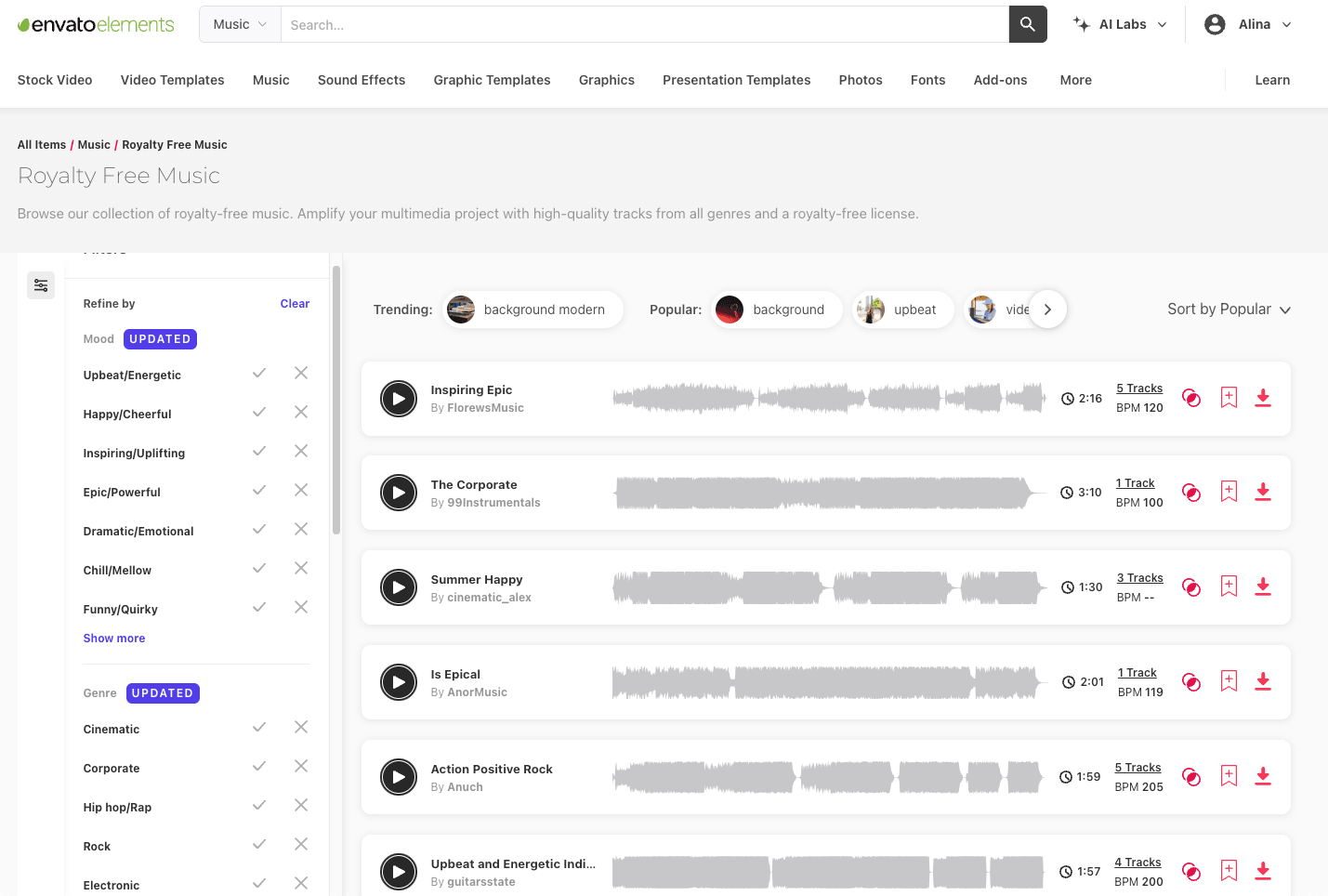Find similar tracks to Inspiring Epic
This screenshot has width=1328, height=896.
[x=1191, y=397]
